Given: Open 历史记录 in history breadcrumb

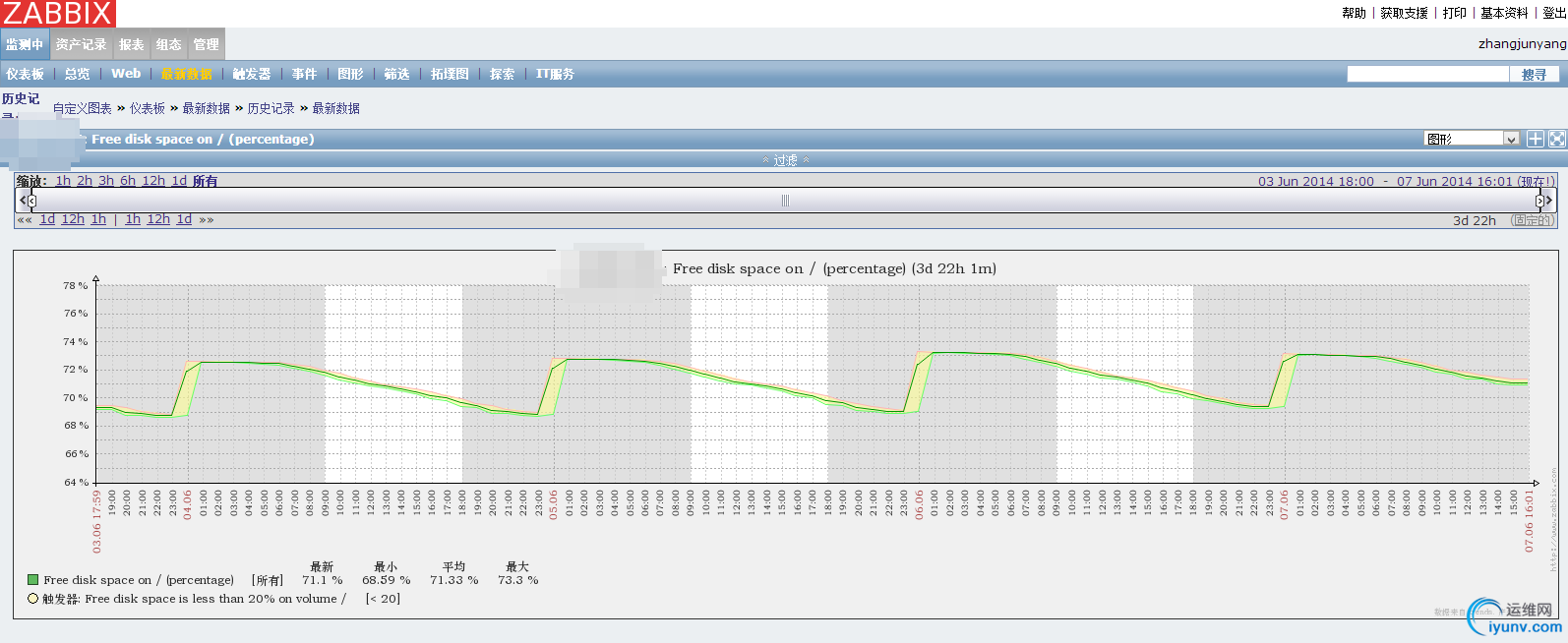Looking at the screenshot, I should (271, 108).
